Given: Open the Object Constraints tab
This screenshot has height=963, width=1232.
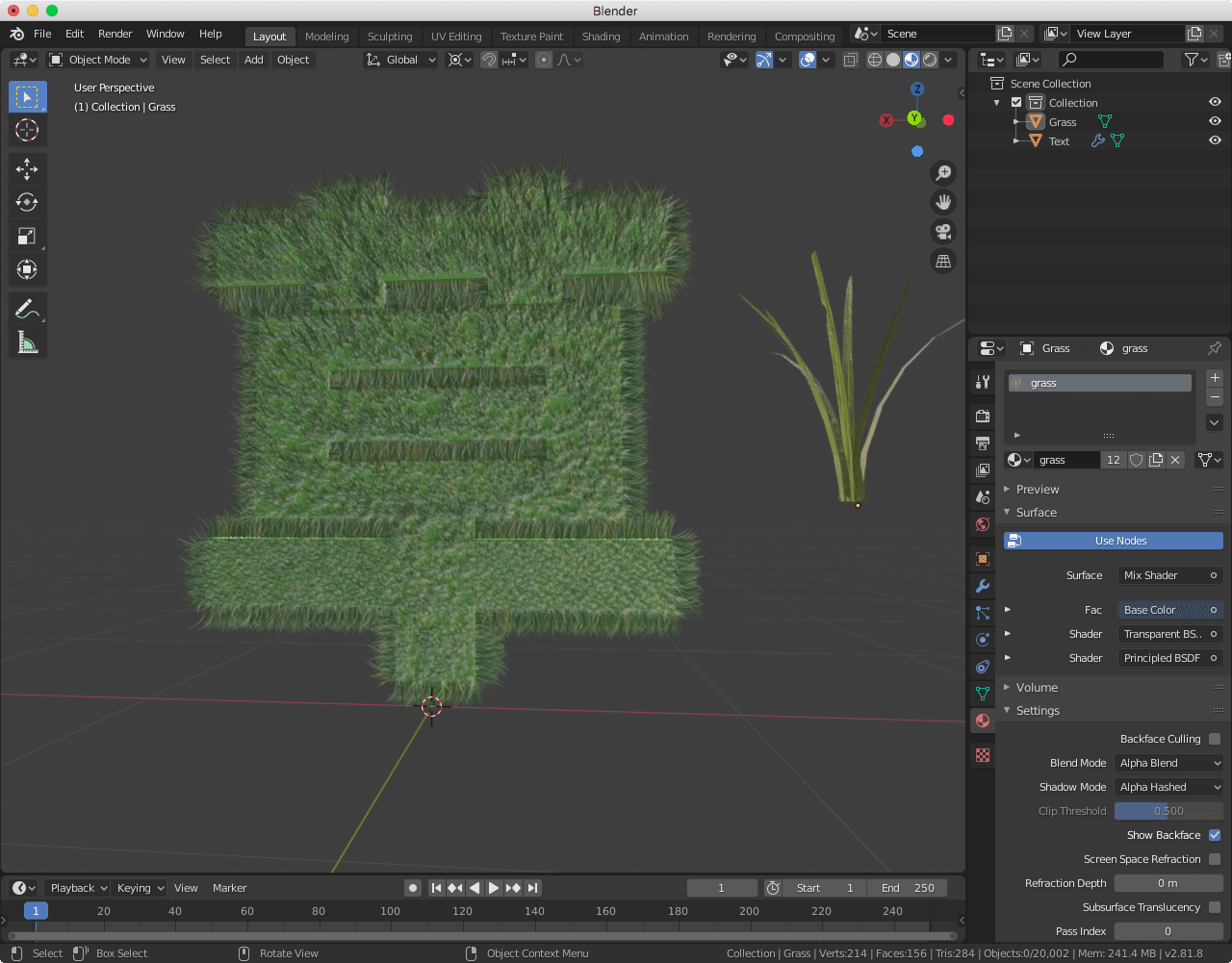Looking at the screenshot, I should click(983, 667).
